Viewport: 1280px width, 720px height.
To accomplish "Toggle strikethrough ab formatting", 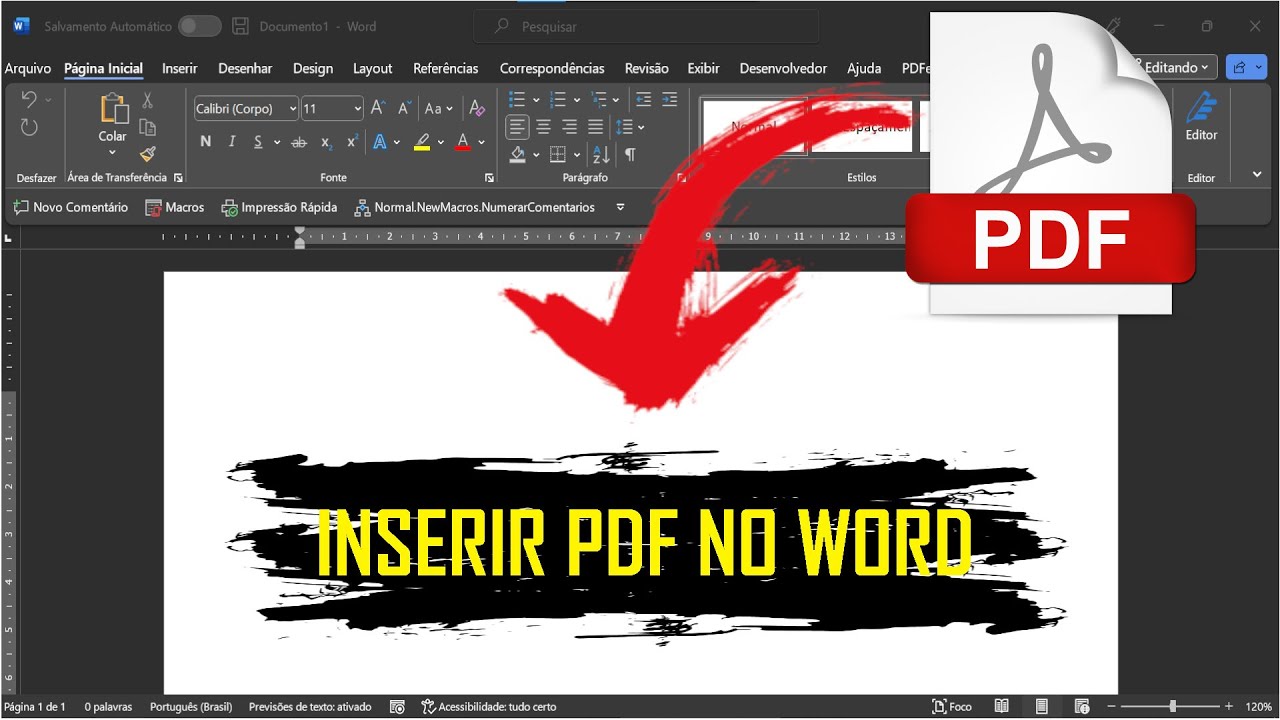I will (298, 142).
